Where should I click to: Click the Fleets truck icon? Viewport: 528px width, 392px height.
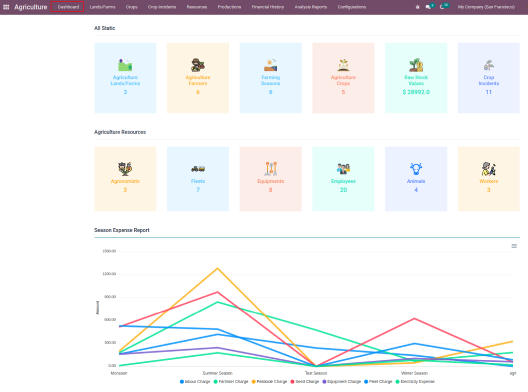[198, 169]
